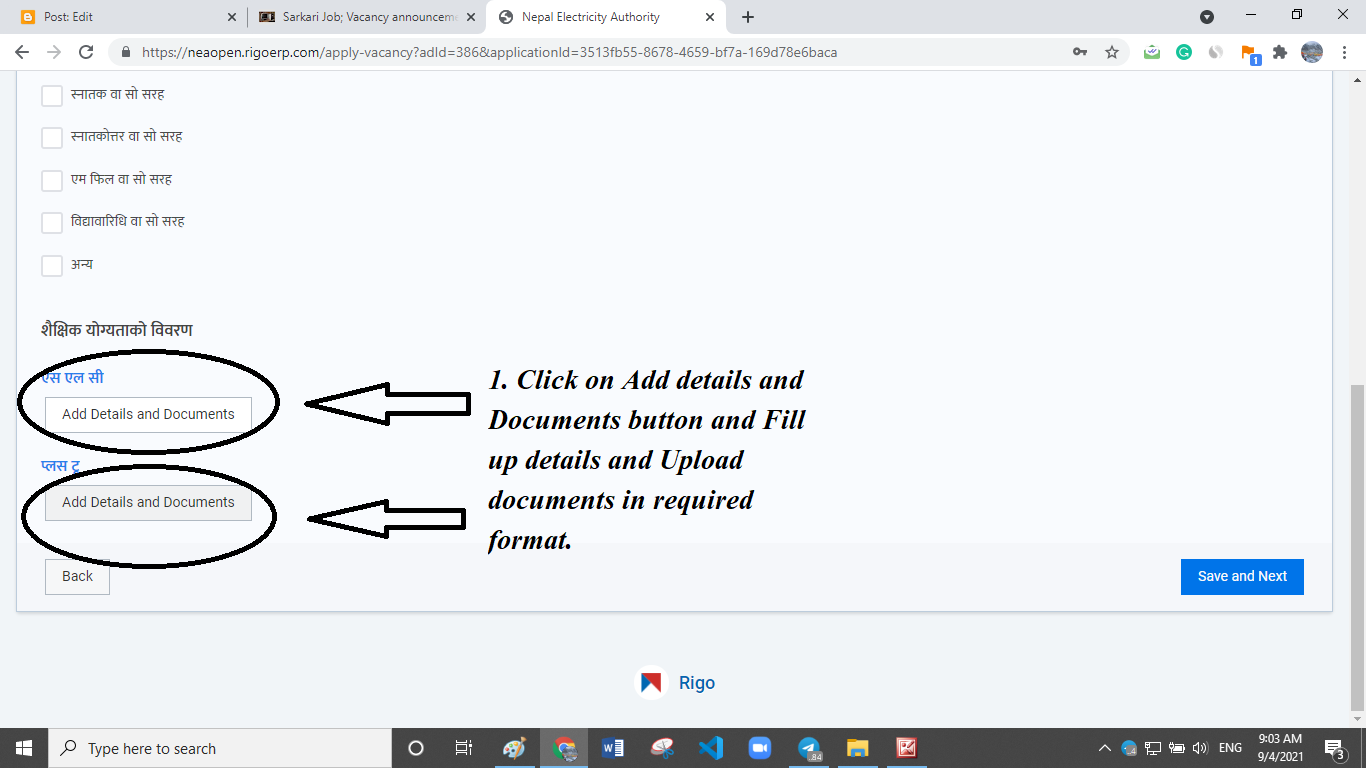This screenshot has width=1366, height=768.
Task: Go back with the browser back arrow
Action: pos(22,52)
